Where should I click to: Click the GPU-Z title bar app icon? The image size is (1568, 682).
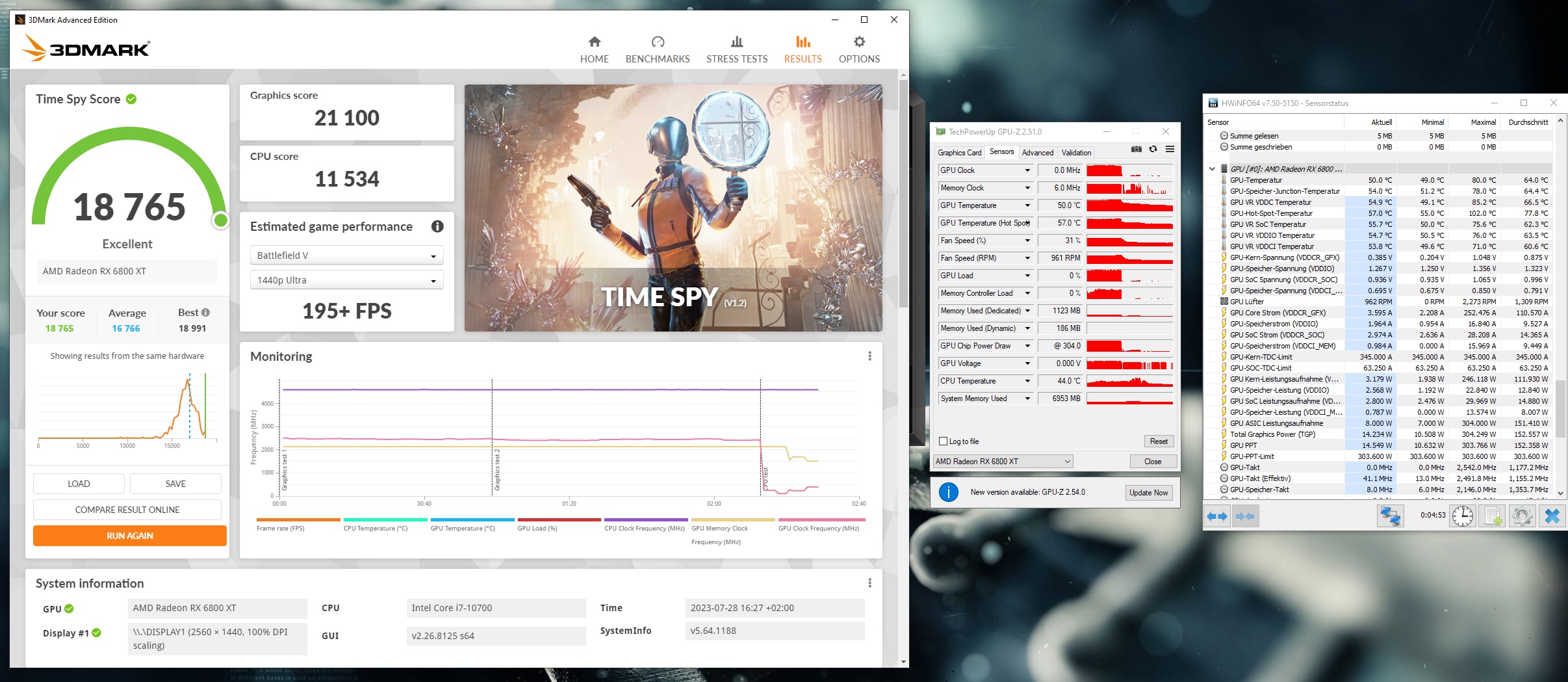(x=940, y=131)
